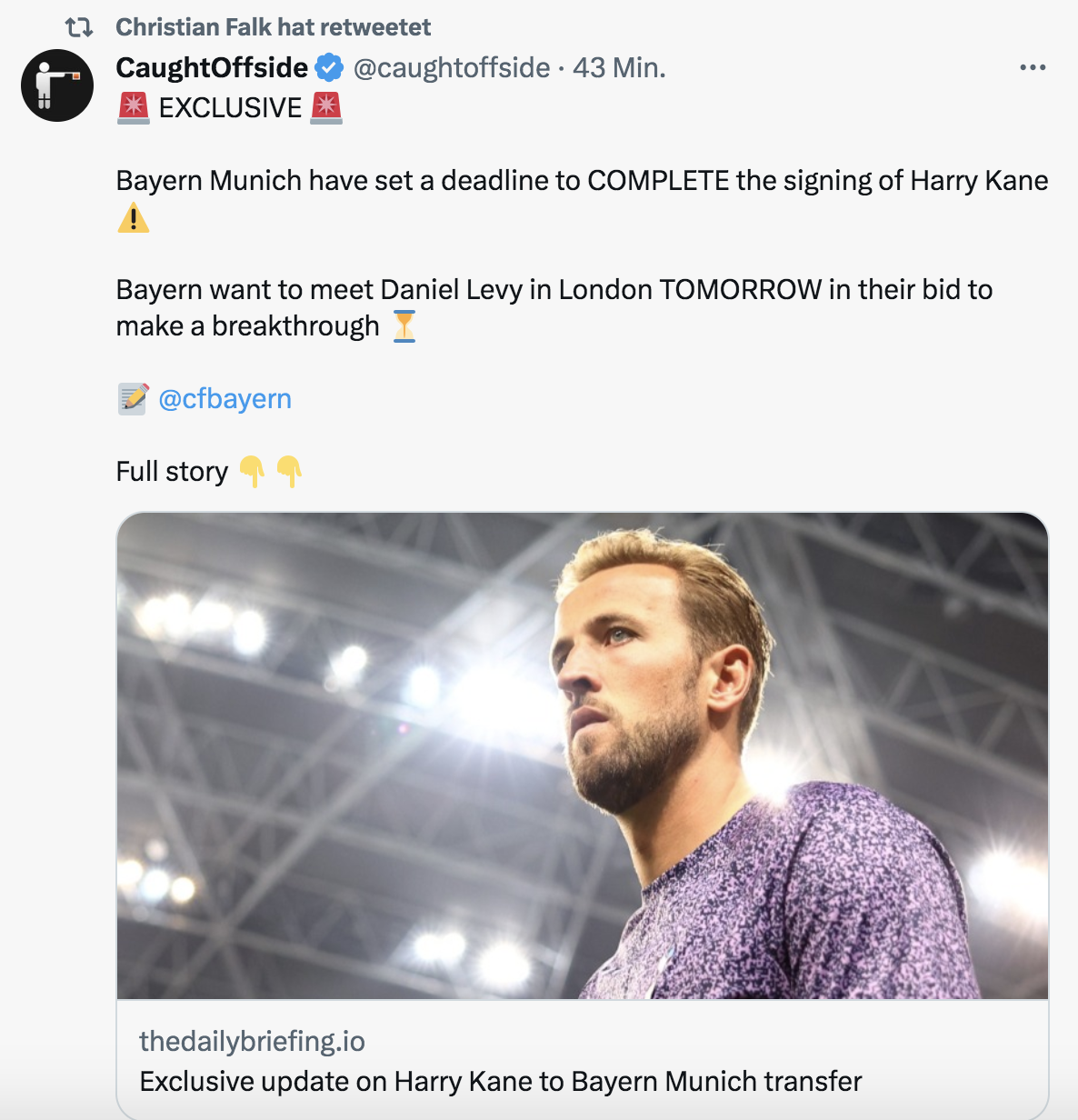This screenshot has width=1078, height=1120.
Task: Click the hourglass emoji after breakthrough
Action: click(404, 325)
